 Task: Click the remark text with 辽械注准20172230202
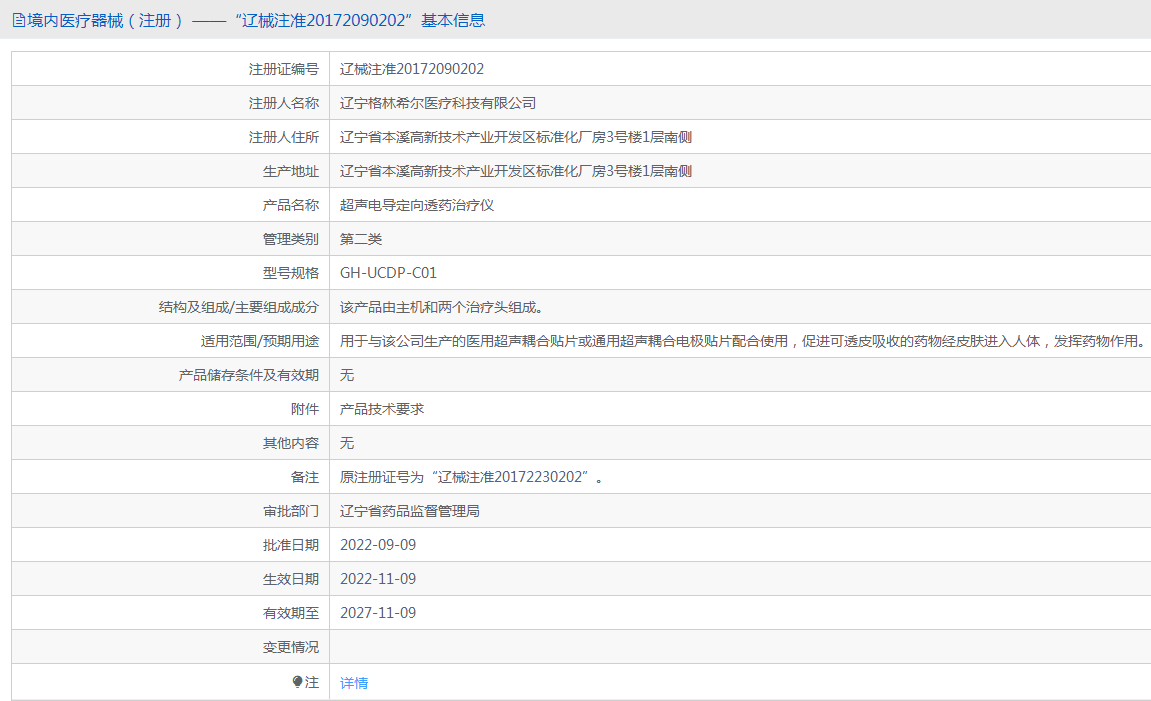tap(470, 477)
